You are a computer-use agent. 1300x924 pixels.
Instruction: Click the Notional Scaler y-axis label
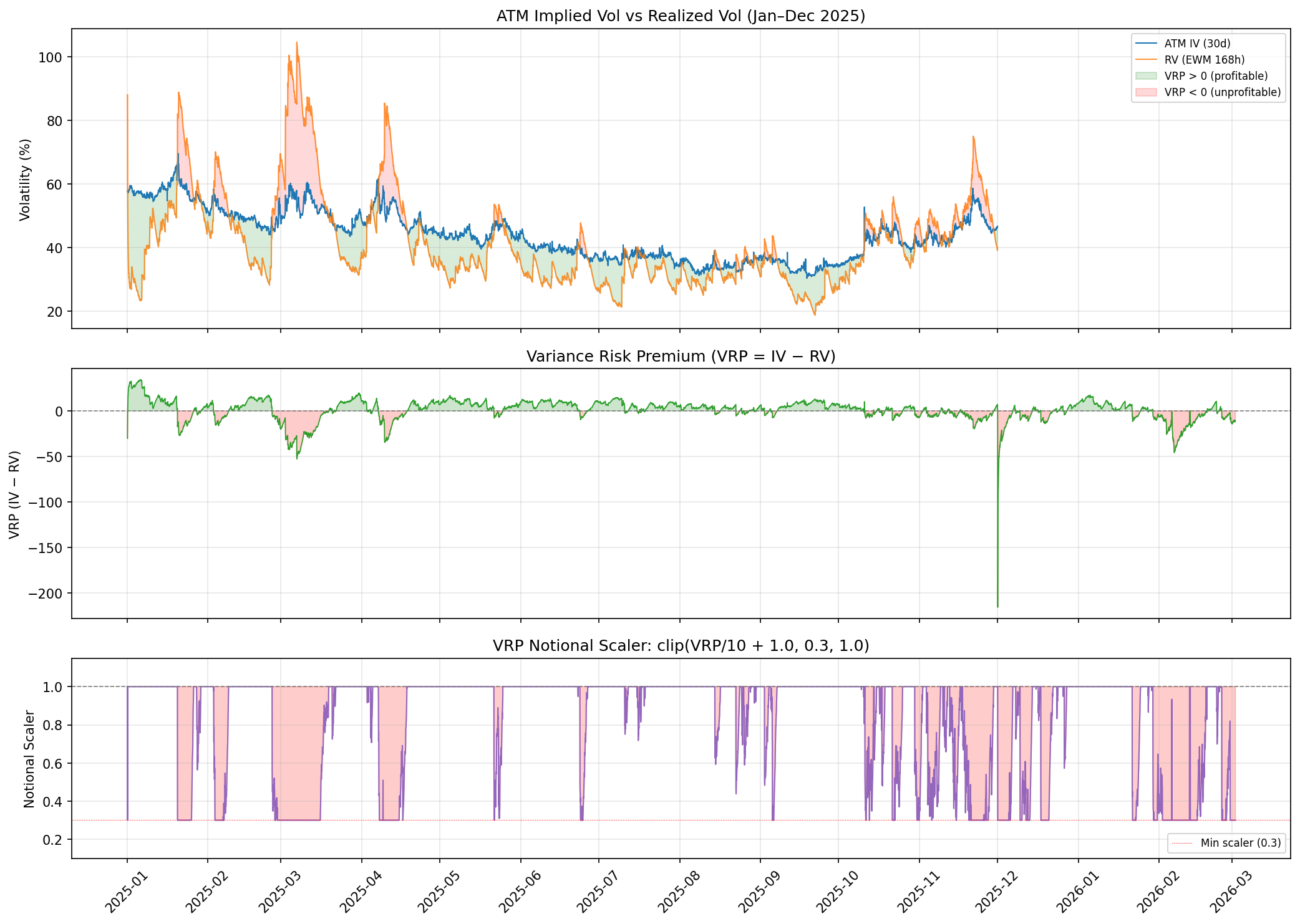point(29,759)
